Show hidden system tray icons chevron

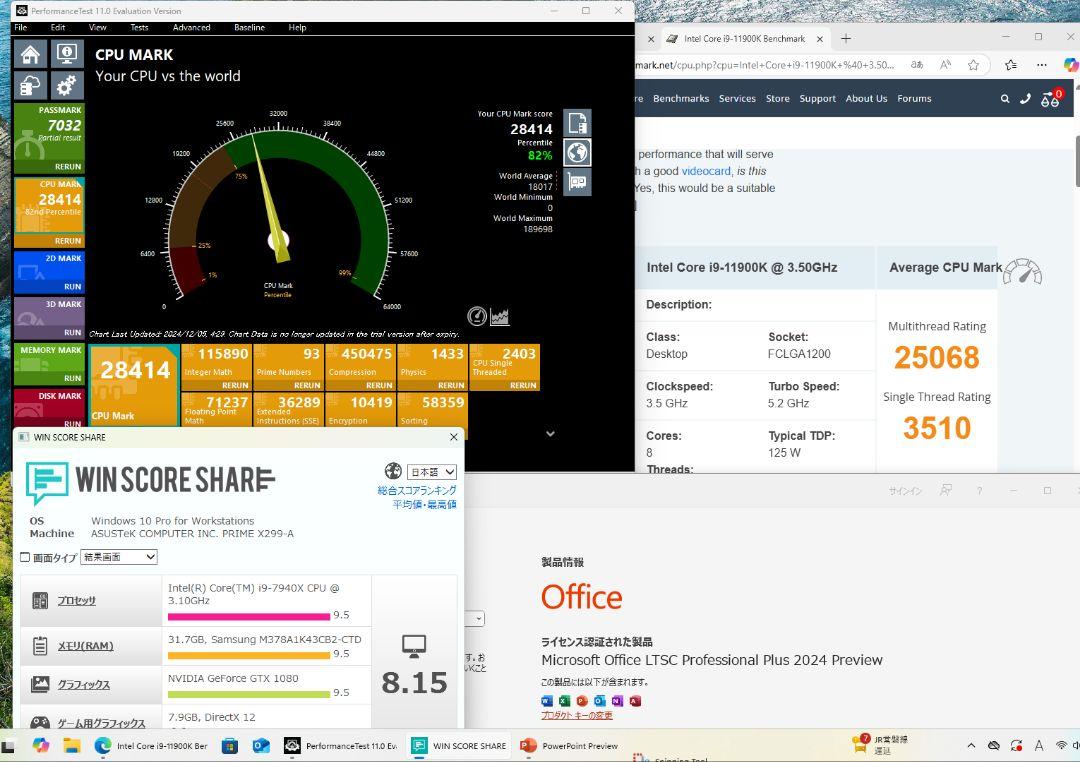[971, 745]
